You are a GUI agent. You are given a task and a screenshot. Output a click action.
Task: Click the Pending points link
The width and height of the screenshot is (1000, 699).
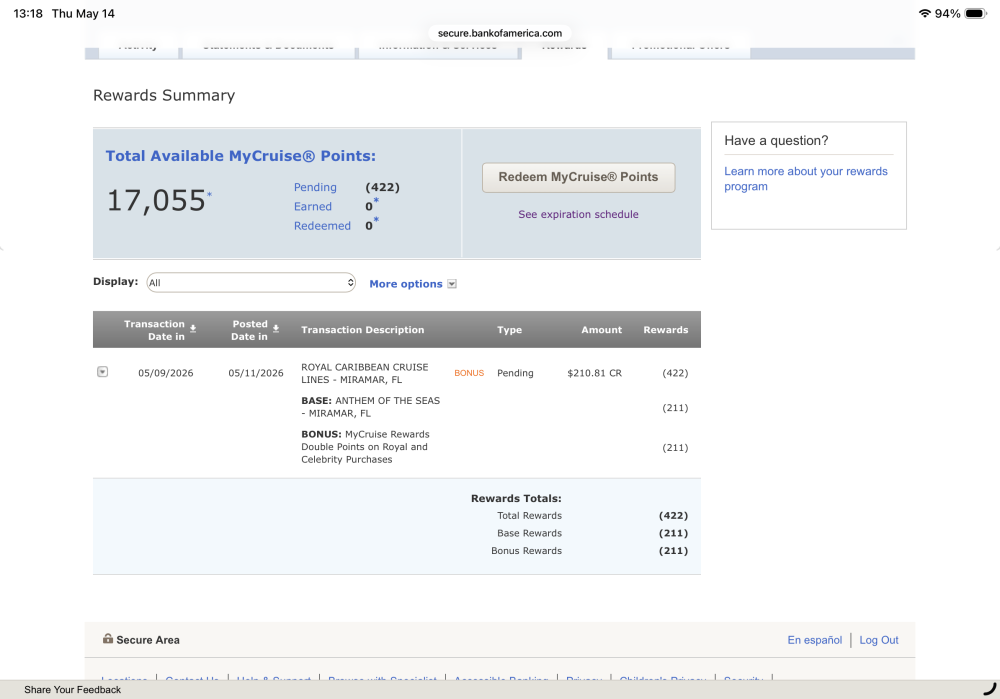tap(315, 187)
